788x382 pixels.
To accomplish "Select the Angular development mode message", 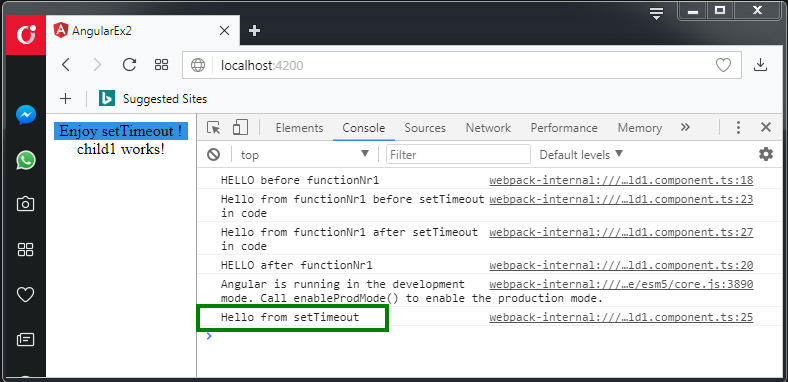I will pyautogui.click(x=412, y=292).
